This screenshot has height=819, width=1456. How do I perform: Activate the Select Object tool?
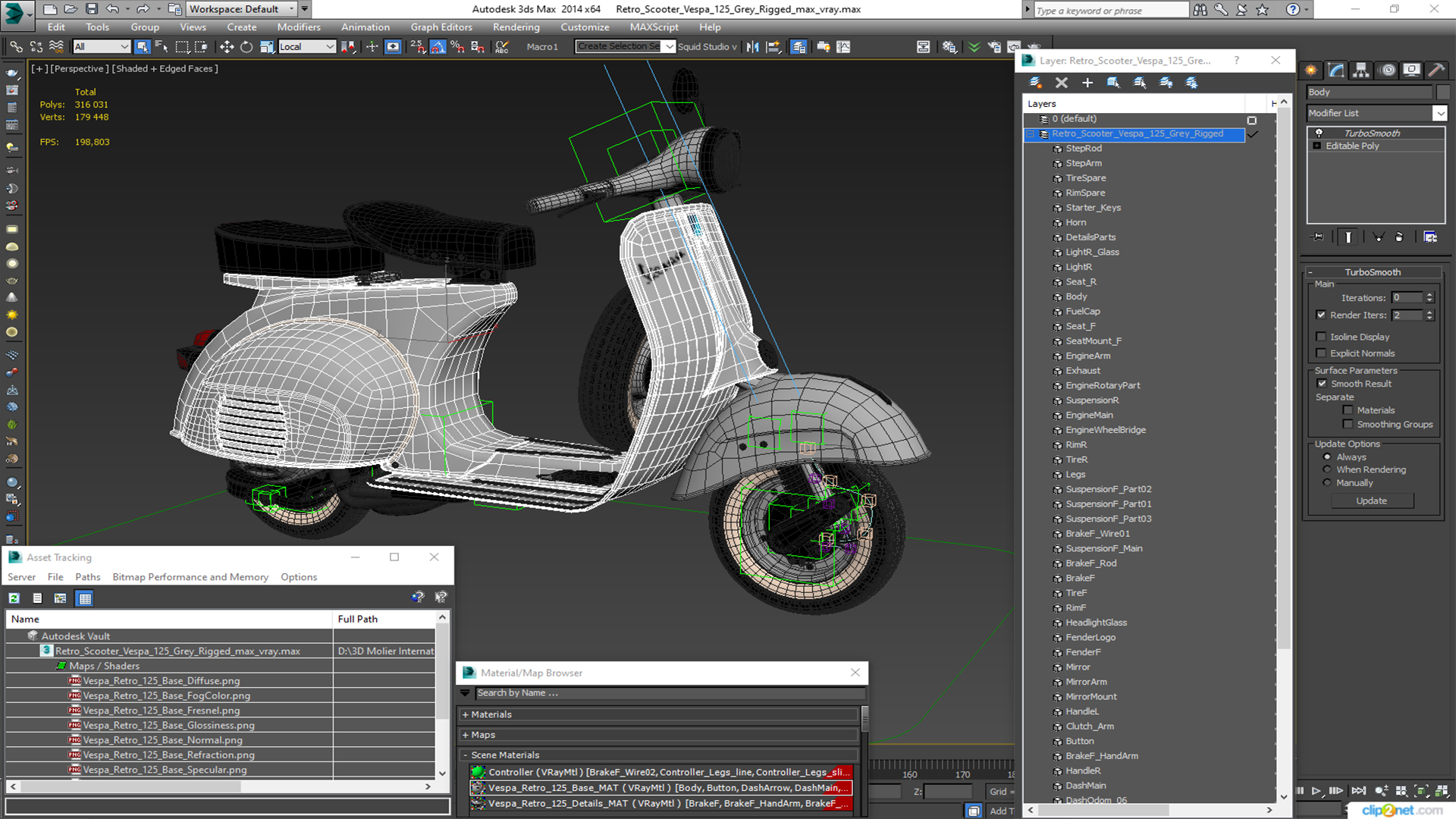(142, 47)
